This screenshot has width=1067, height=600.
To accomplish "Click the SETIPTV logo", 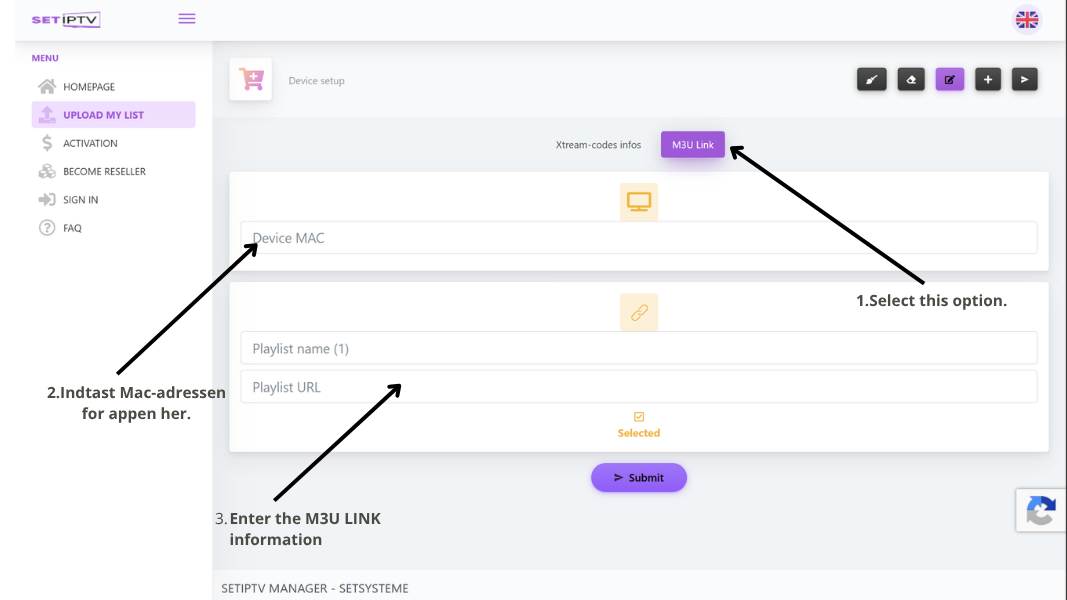I will pyautogui.click(x=66, y=20).
